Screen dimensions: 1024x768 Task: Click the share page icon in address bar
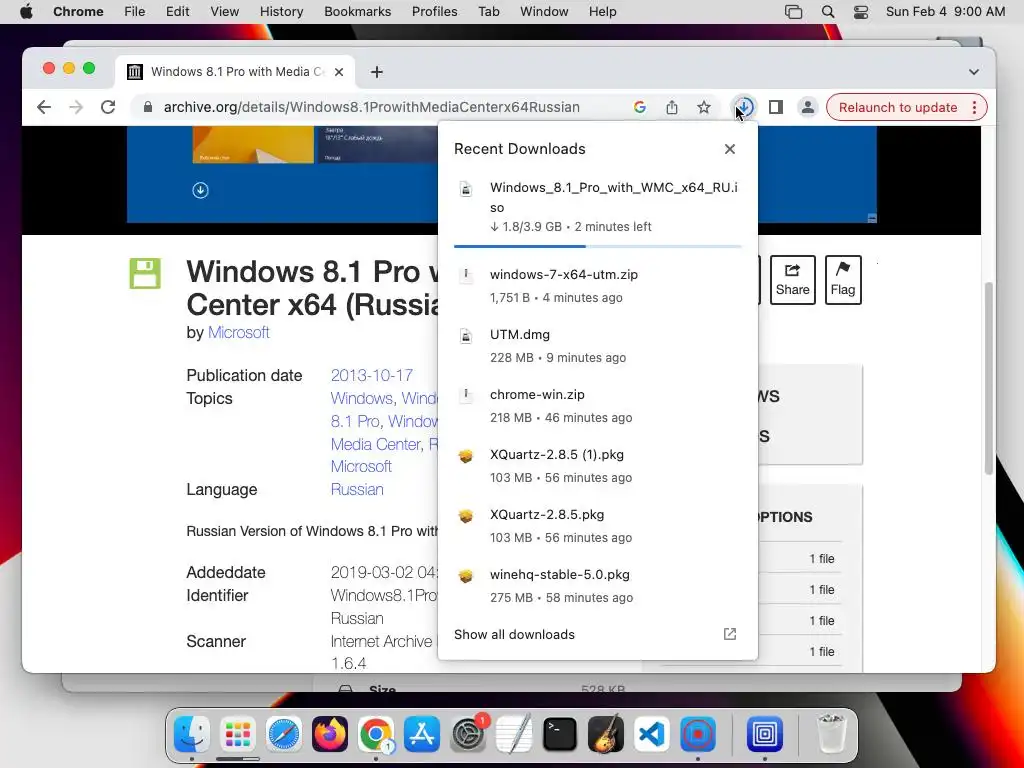(x=671, y=107)
